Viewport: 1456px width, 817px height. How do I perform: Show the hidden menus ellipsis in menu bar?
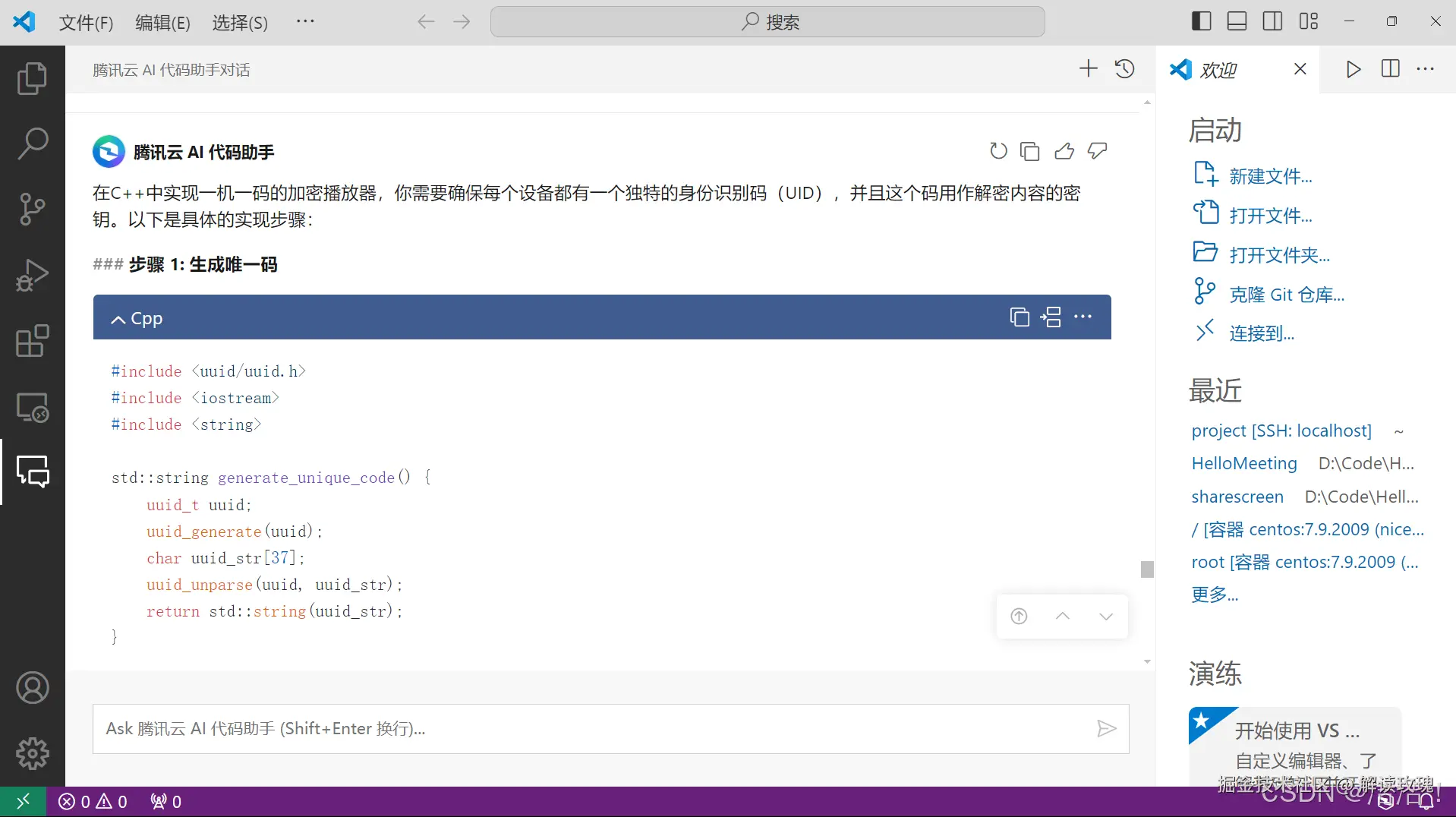(x=305, y=21)
